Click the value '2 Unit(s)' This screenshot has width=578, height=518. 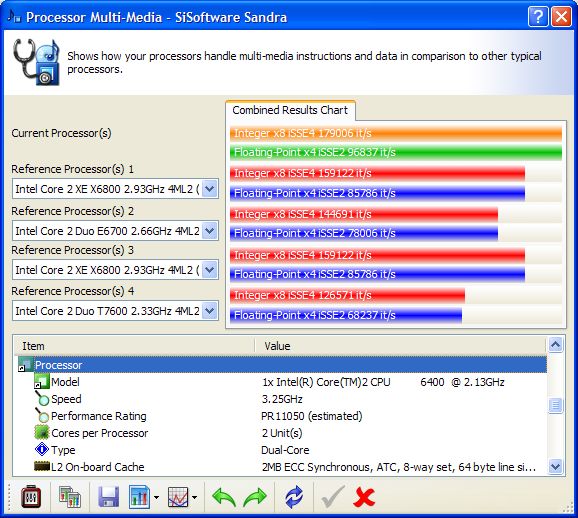coord(282,433)
